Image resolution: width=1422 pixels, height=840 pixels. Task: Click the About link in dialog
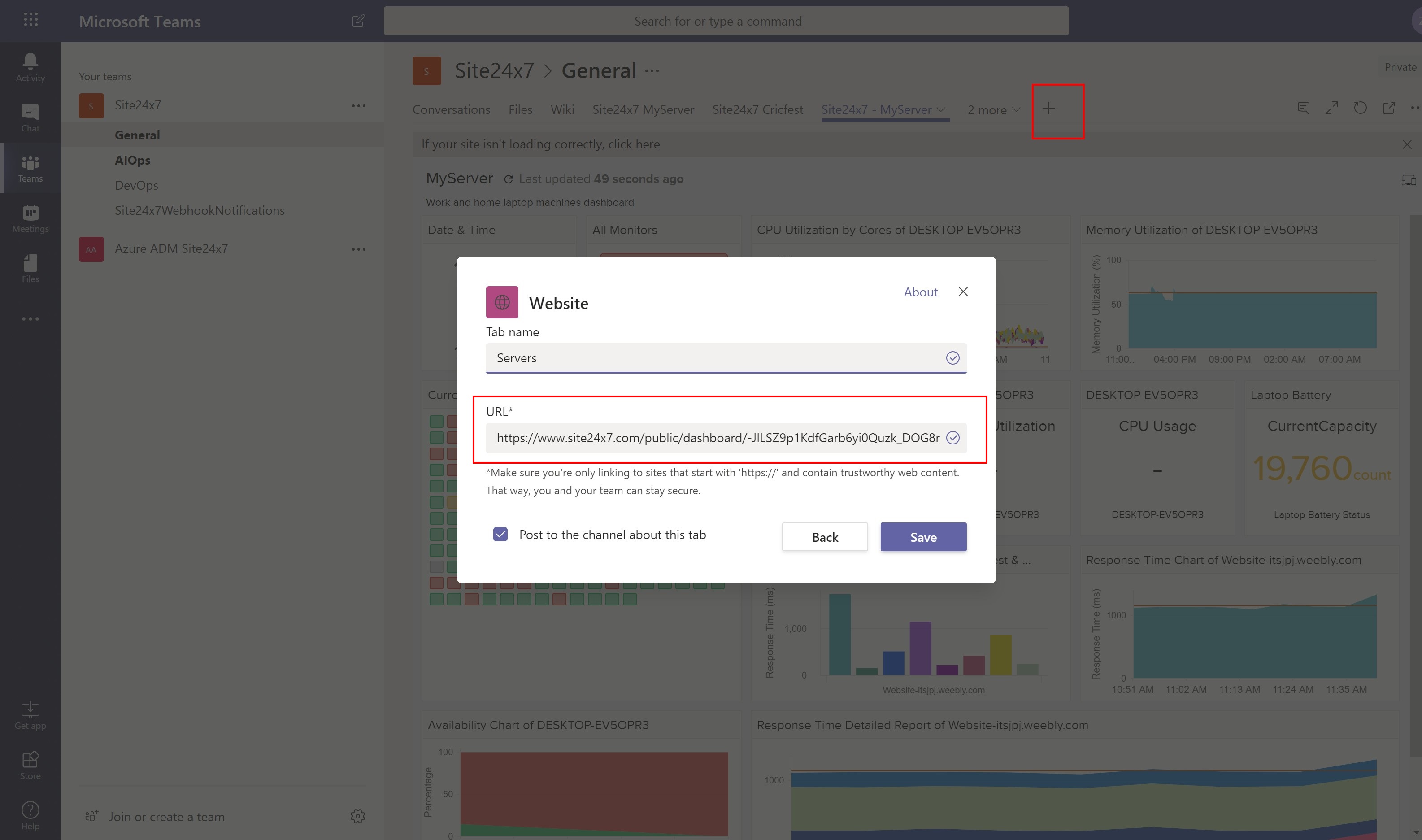920,292
